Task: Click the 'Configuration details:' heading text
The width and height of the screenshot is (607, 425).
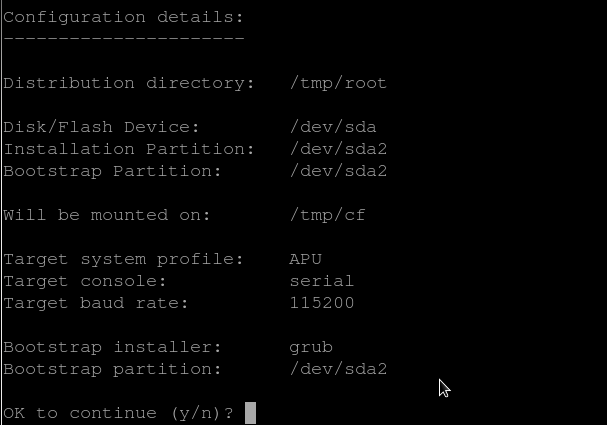Action: [x=123, y=17]
